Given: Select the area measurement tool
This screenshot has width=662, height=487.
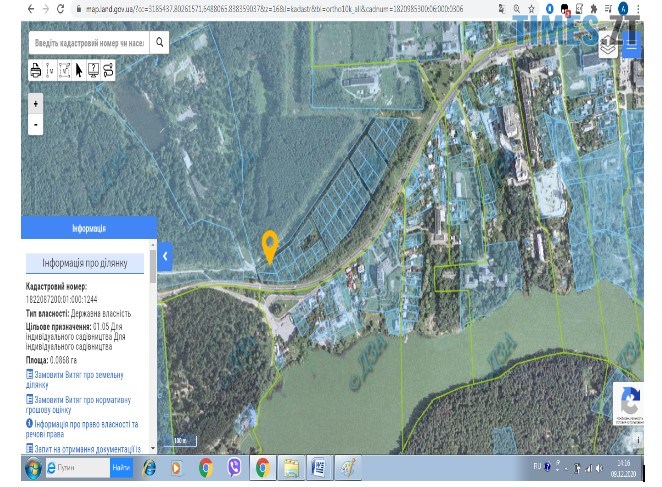Looking at the screenshot, I should pos(65,70).
